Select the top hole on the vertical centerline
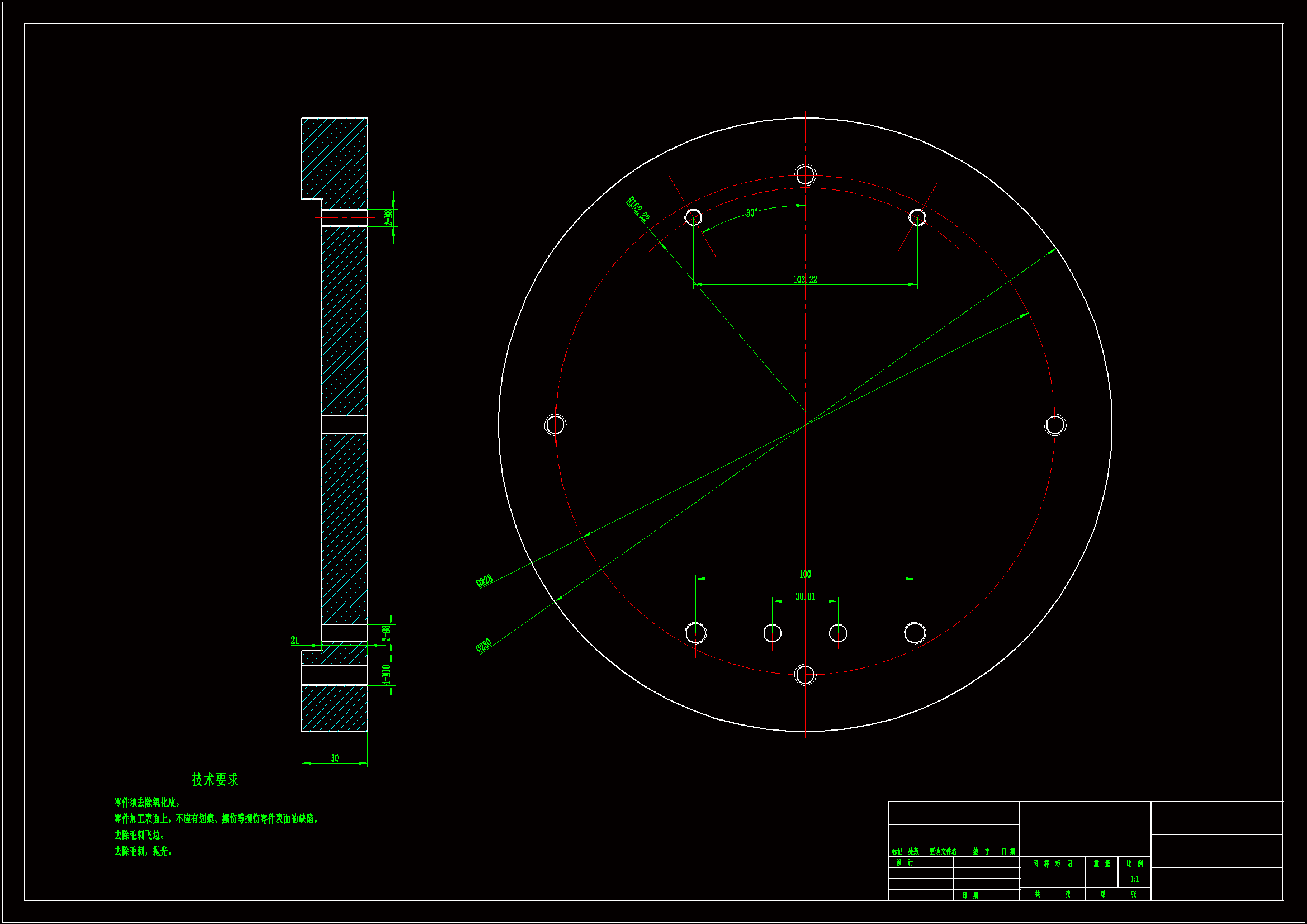Screen dimensions: 1307x924 [805, 175]
